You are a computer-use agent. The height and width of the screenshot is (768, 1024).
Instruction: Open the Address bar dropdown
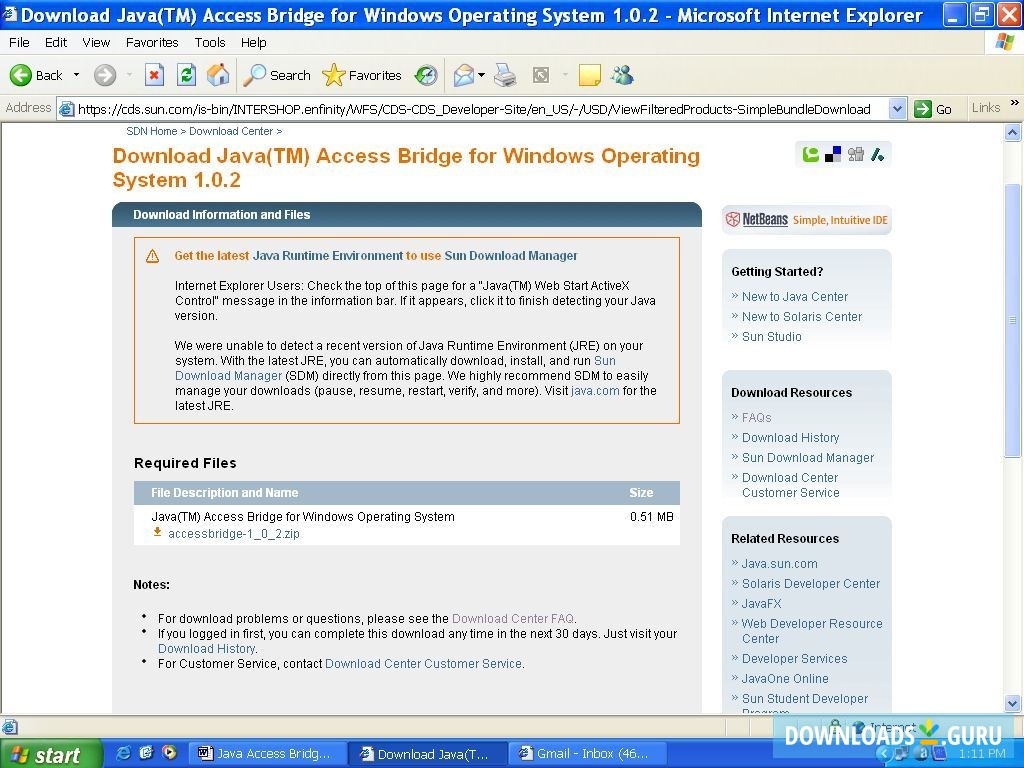pyautogui.click(x=898, y=109)
